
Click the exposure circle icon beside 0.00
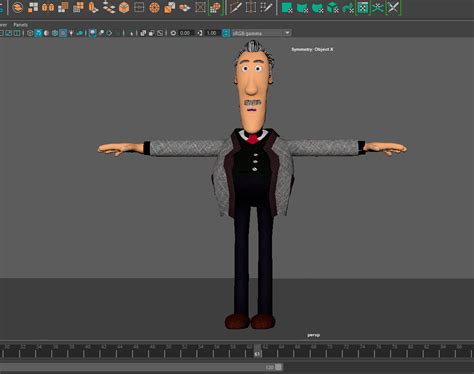[173, 33]
